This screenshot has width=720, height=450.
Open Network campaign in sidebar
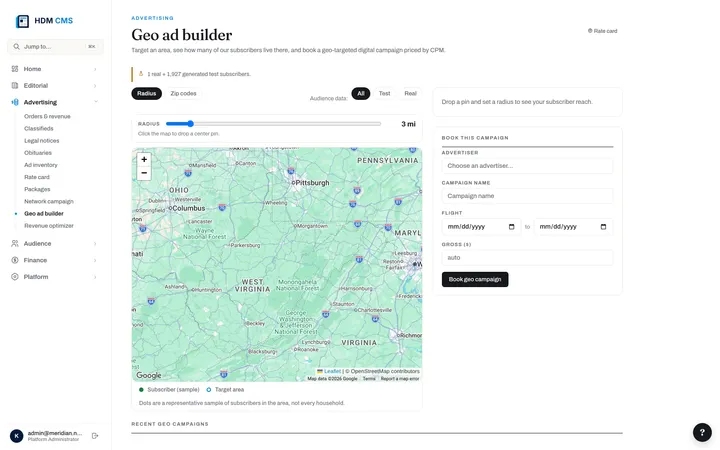(x=49, y=202)
